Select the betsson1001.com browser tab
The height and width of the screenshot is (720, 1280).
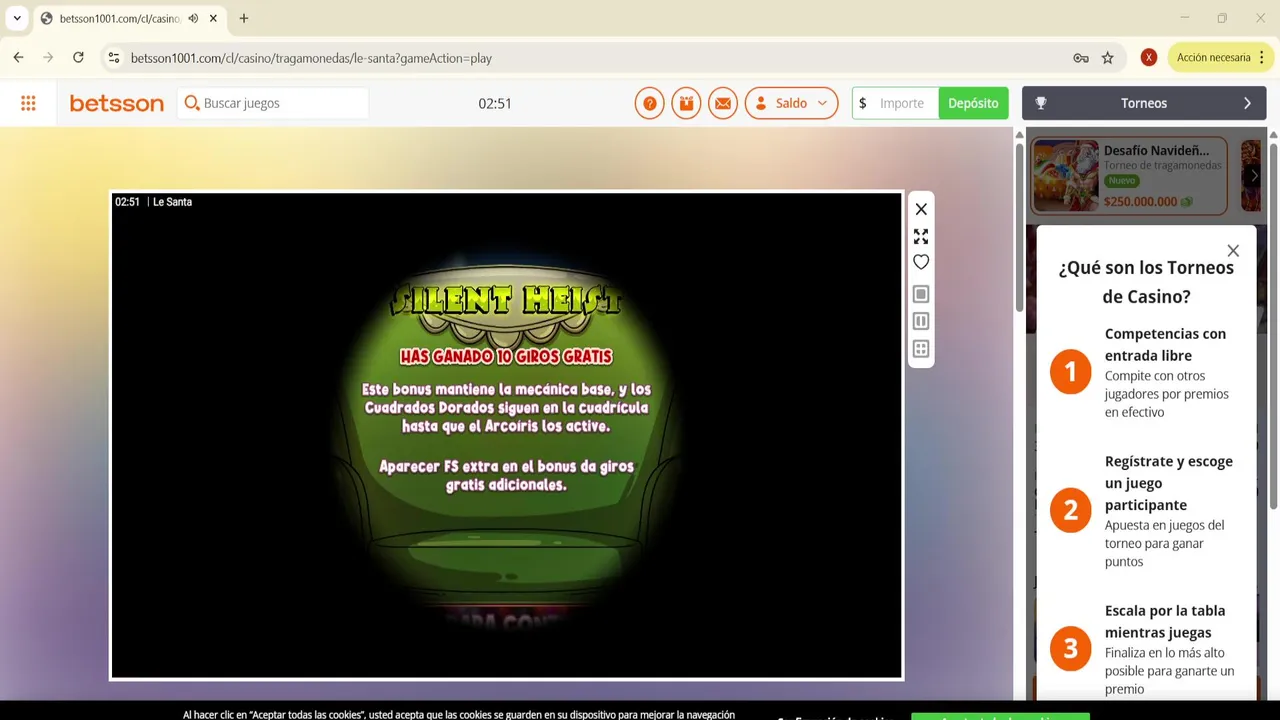pos(129,18)
